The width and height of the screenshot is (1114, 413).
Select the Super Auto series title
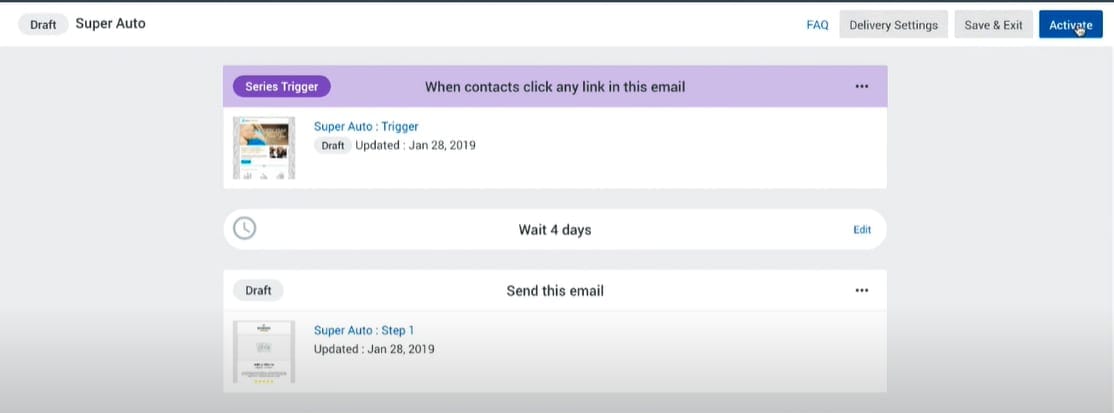pyautogui.click(x=110, y=23)
